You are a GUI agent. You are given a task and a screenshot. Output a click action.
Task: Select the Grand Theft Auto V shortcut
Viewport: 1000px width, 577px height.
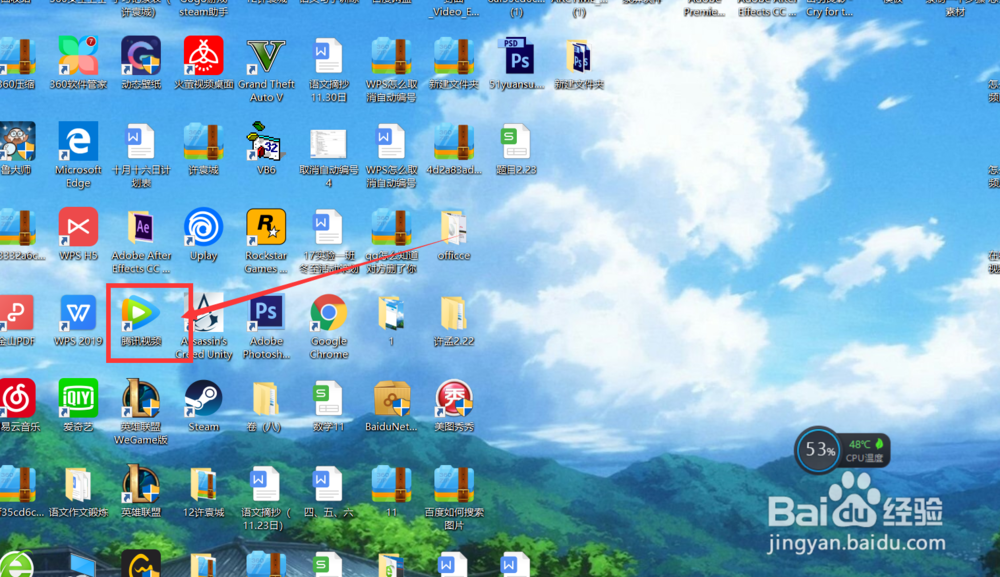point(266,55)
